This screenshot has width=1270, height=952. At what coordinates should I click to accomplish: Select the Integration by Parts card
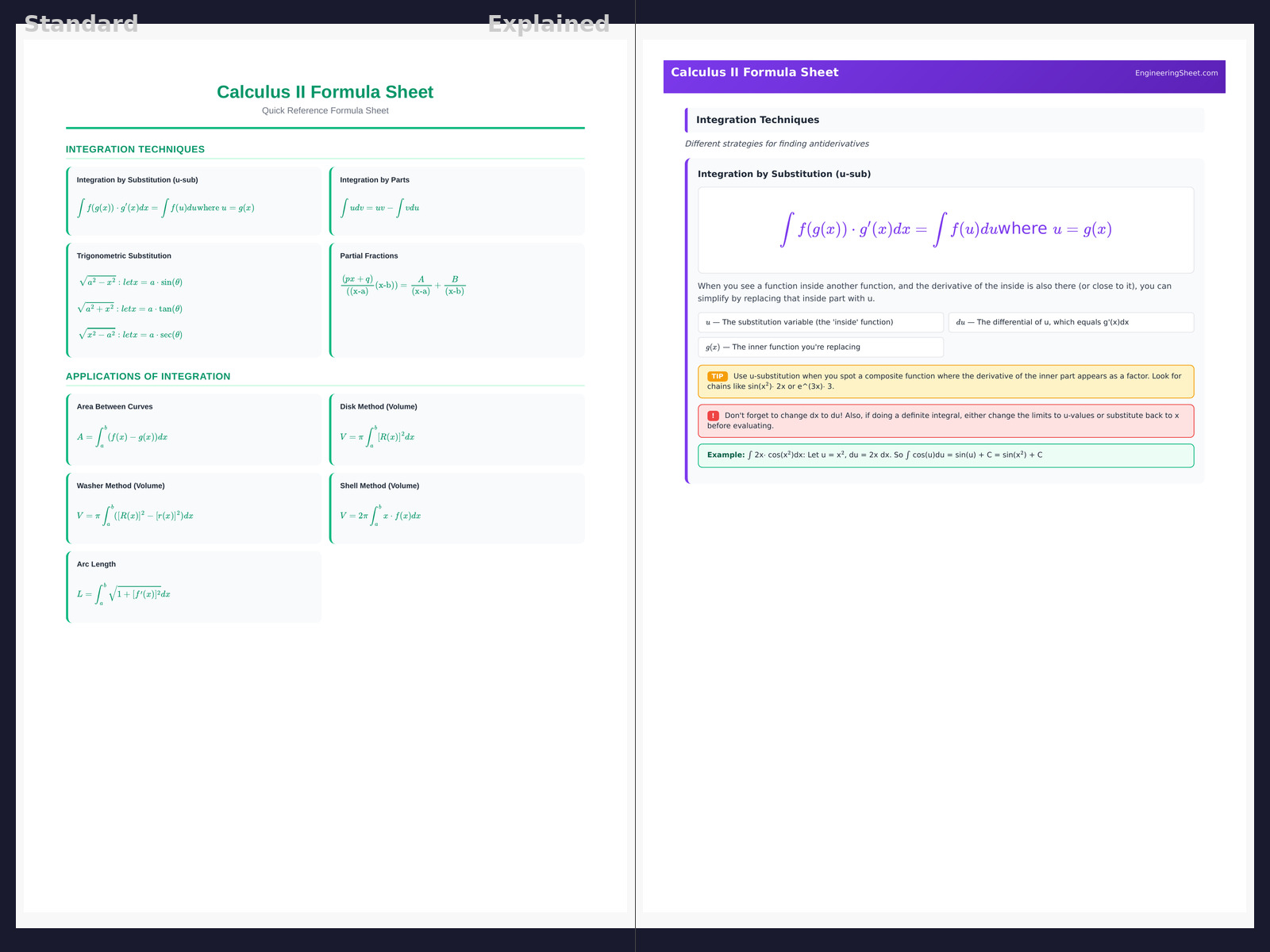(x=457, y=201)
